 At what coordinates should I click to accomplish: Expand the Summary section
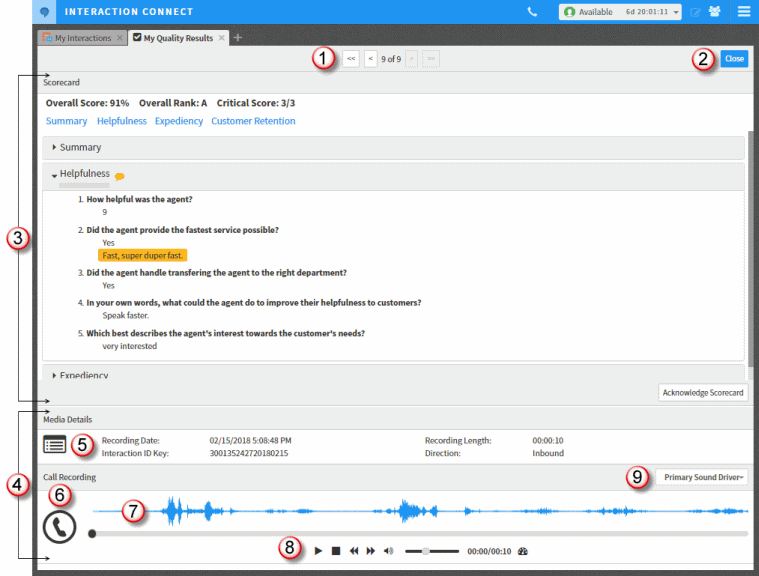coord(80,147)
